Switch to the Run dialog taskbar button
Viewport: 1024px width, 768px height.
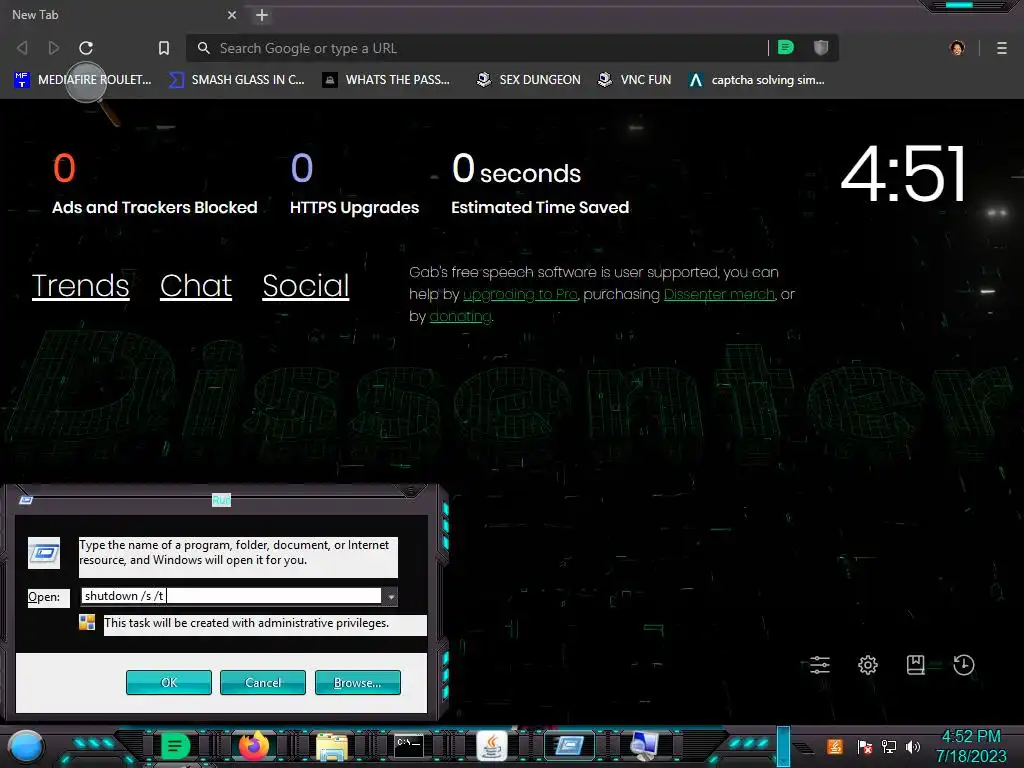pos(569,745)
